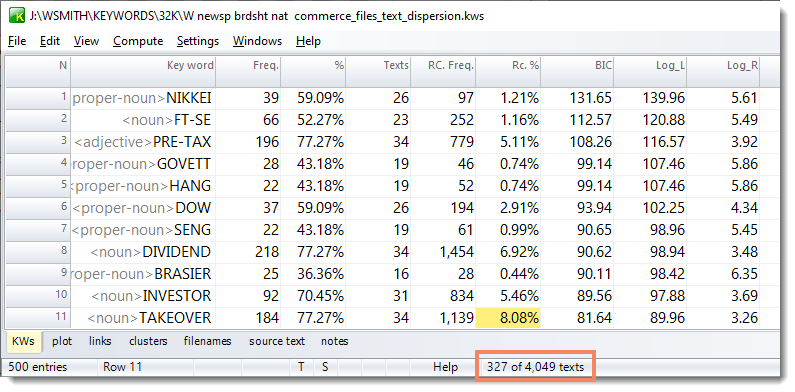
Task: Switch to the KWs tab
Action: (24, 341)
